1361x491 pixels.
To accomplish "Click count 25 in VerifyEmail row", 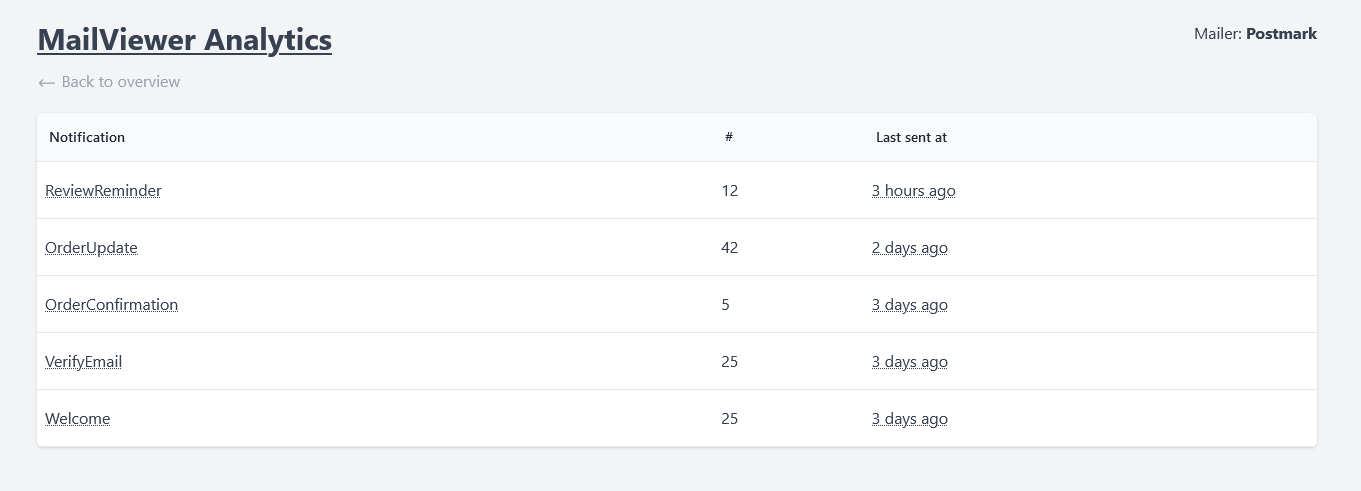I will (x=729, y=361).
